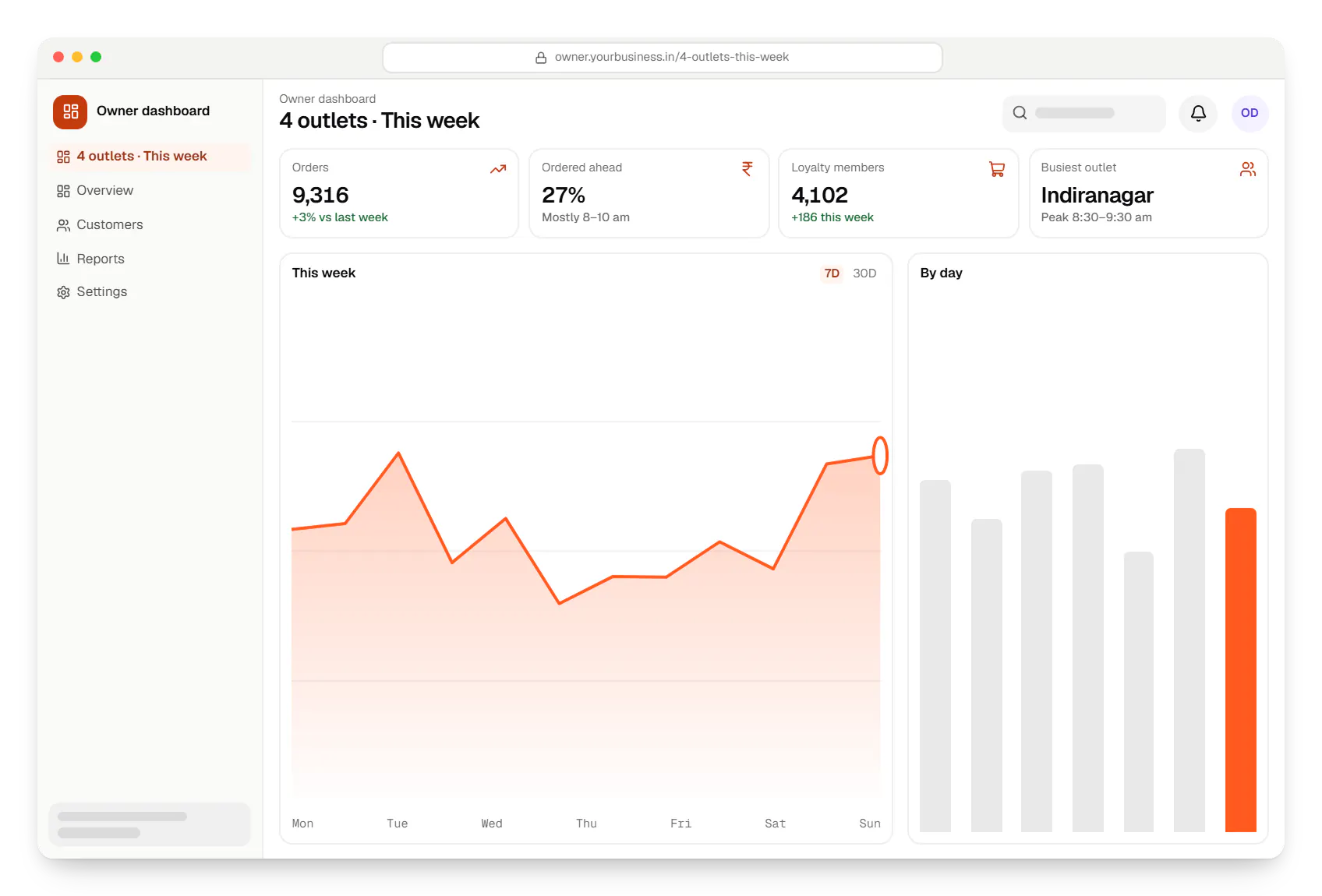1322x896 pixels.
Task: Click the trend arrow icon on Orders card
Action: [498, 169]
